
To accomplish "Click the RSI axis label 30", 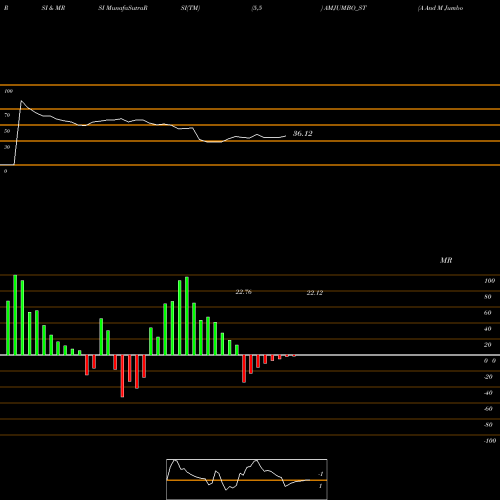I will (x=7, y=147).
